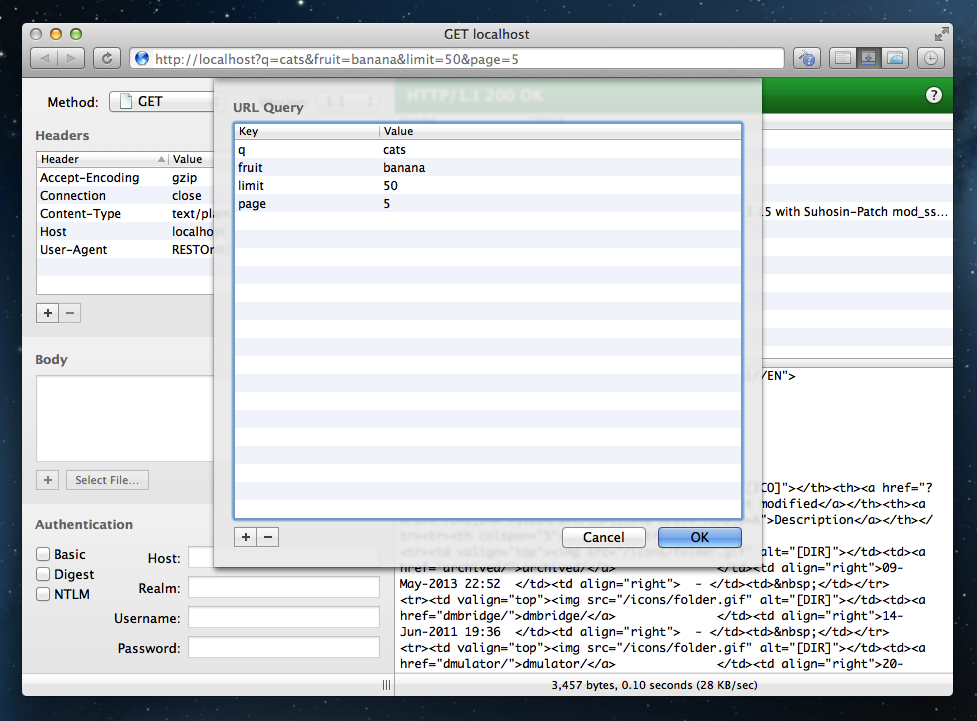This screenshot has height=721, width=977.
Task: Select the fruit key in URL Query
Action: pyautogui.click(x=250, y=168)
